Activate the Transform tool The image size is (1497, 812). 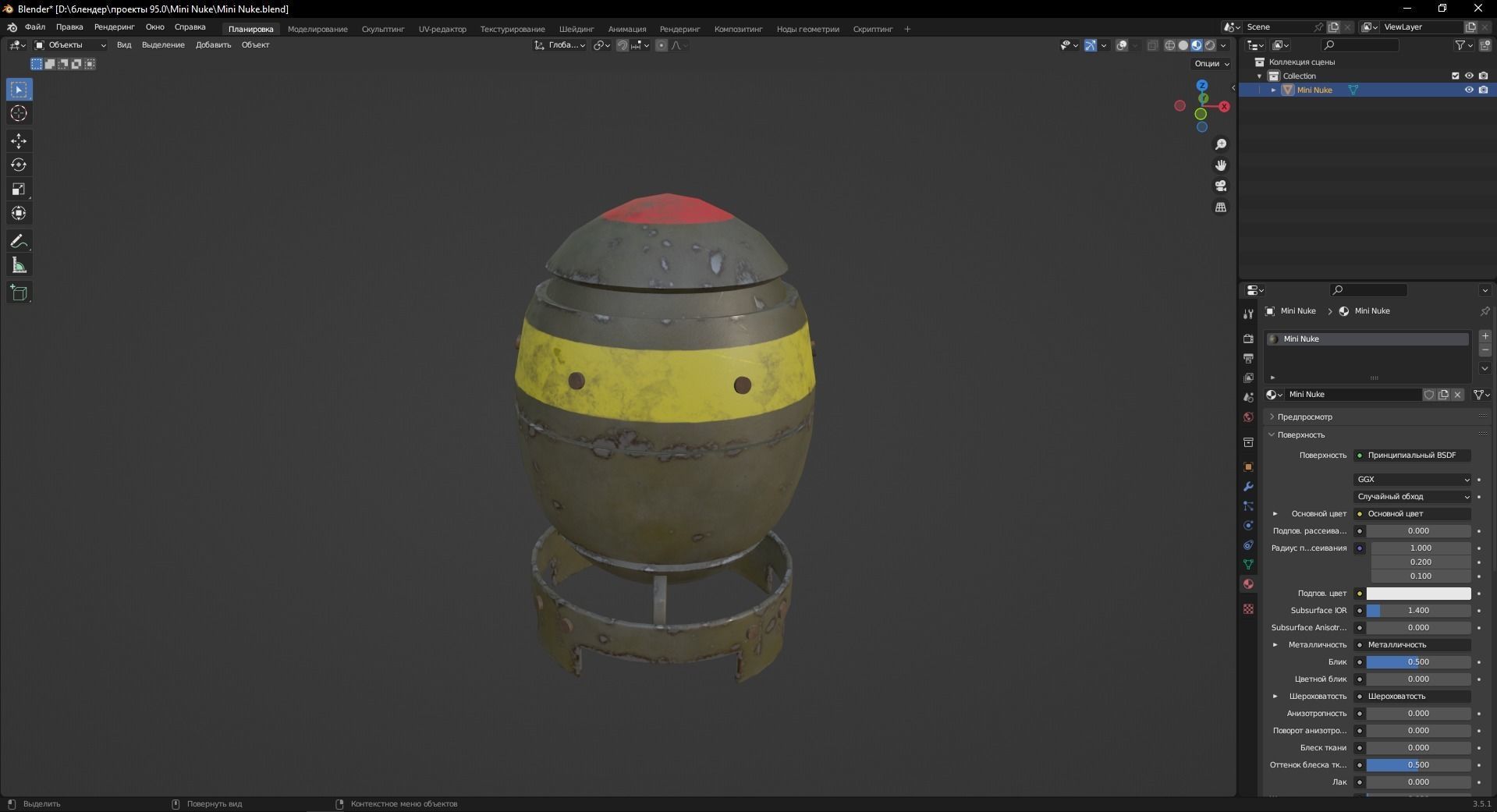pos(19,214)
